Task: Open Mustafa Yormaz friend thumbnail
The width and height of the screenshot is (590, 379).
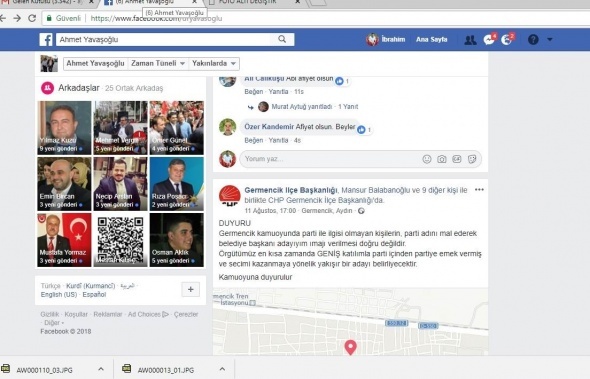Action: (64, 240)
